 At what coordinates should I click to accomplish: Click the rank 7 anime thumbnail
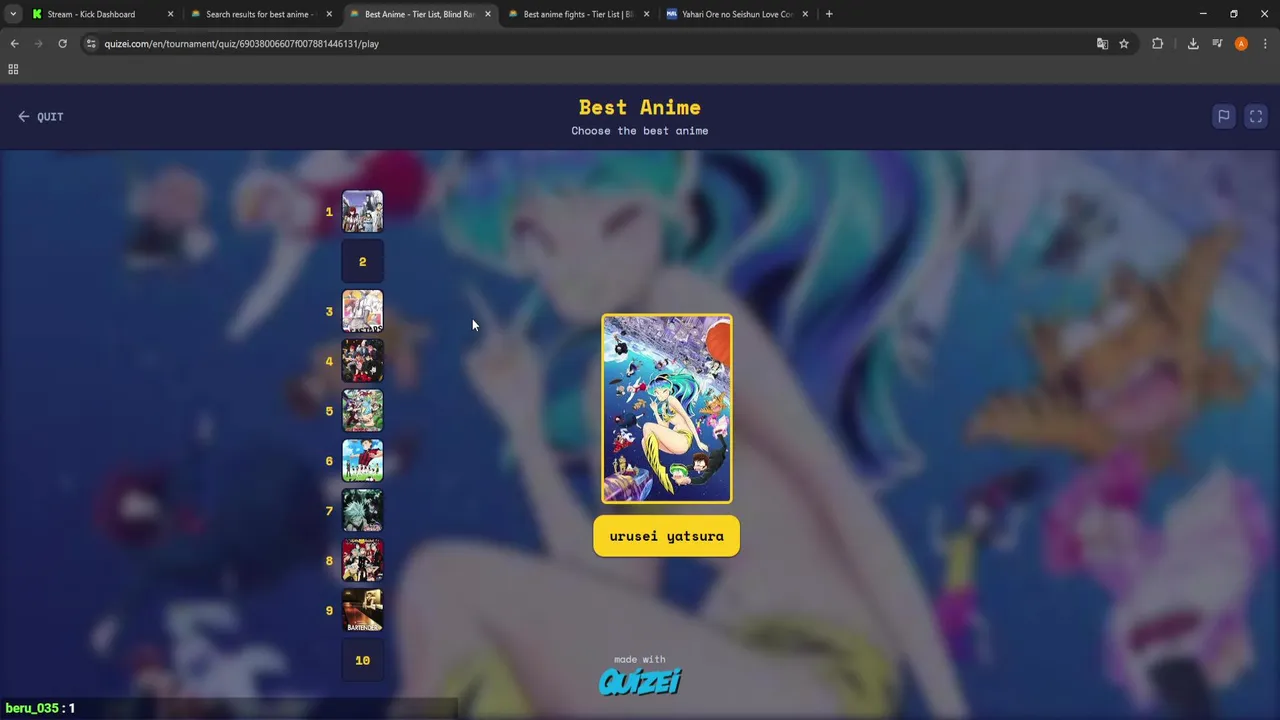[362, 511]
